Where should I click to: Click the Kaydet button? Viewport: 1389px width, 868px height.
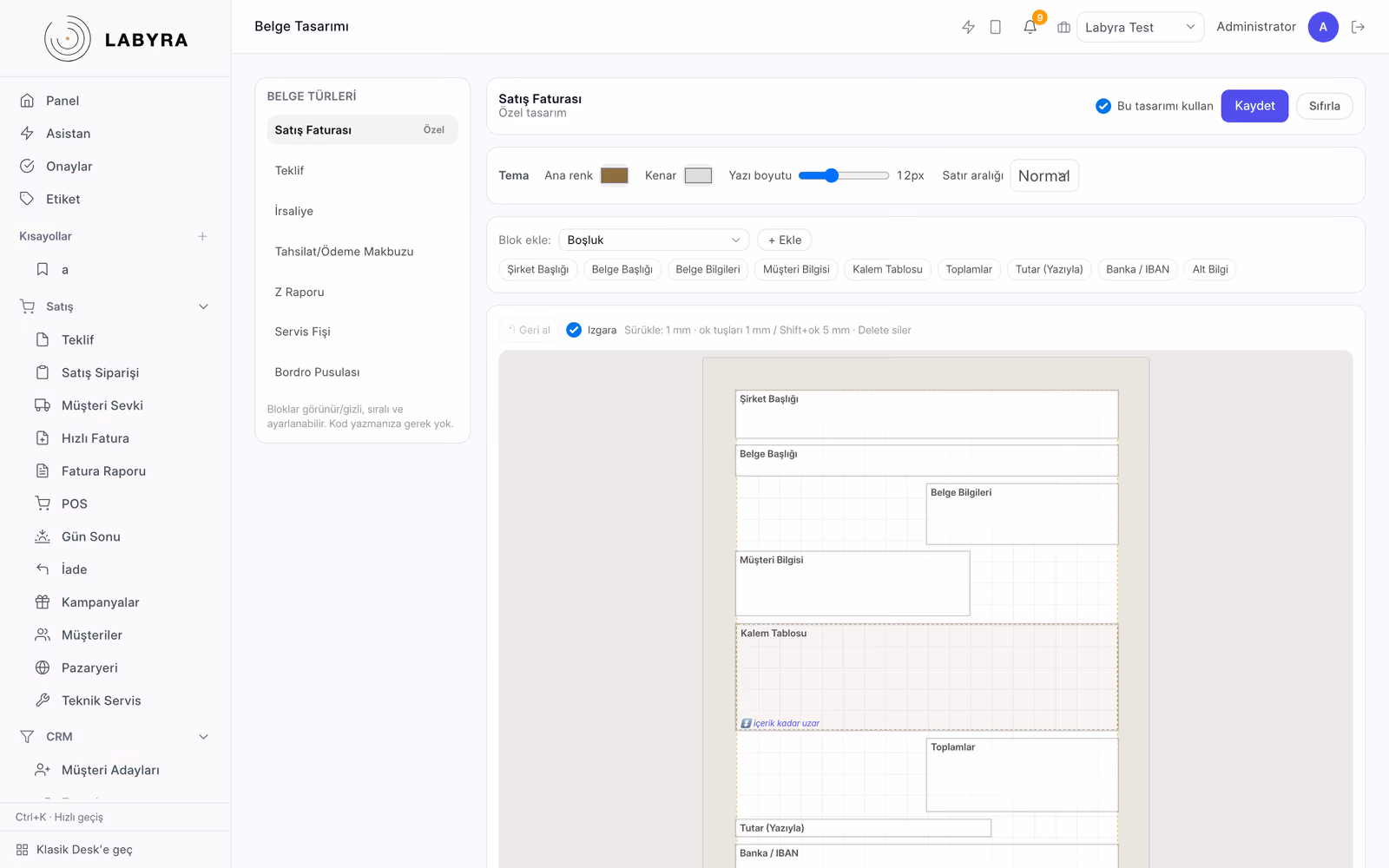click(1254, 106)
